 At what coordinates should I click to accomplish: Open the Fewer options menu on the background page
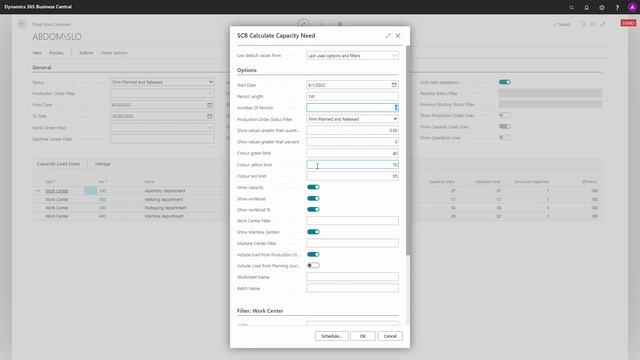[114, 53]
